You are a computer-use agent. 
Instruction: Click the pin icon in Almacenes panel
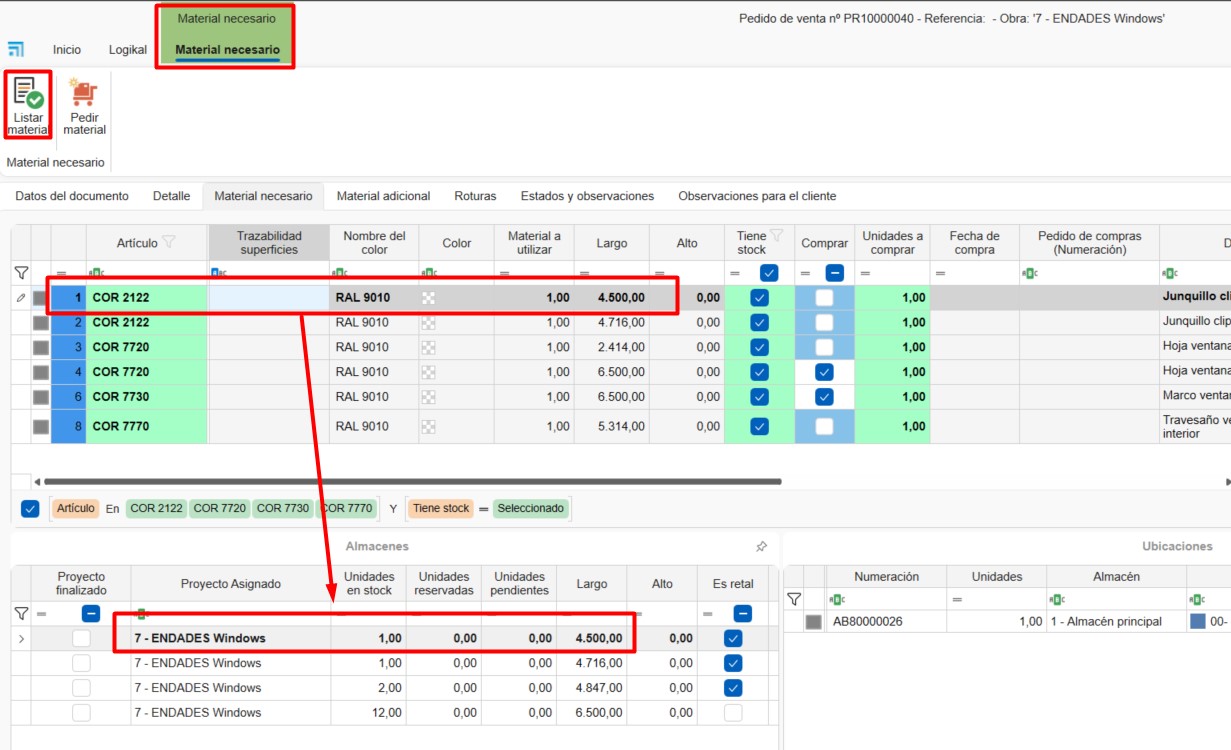761,547
